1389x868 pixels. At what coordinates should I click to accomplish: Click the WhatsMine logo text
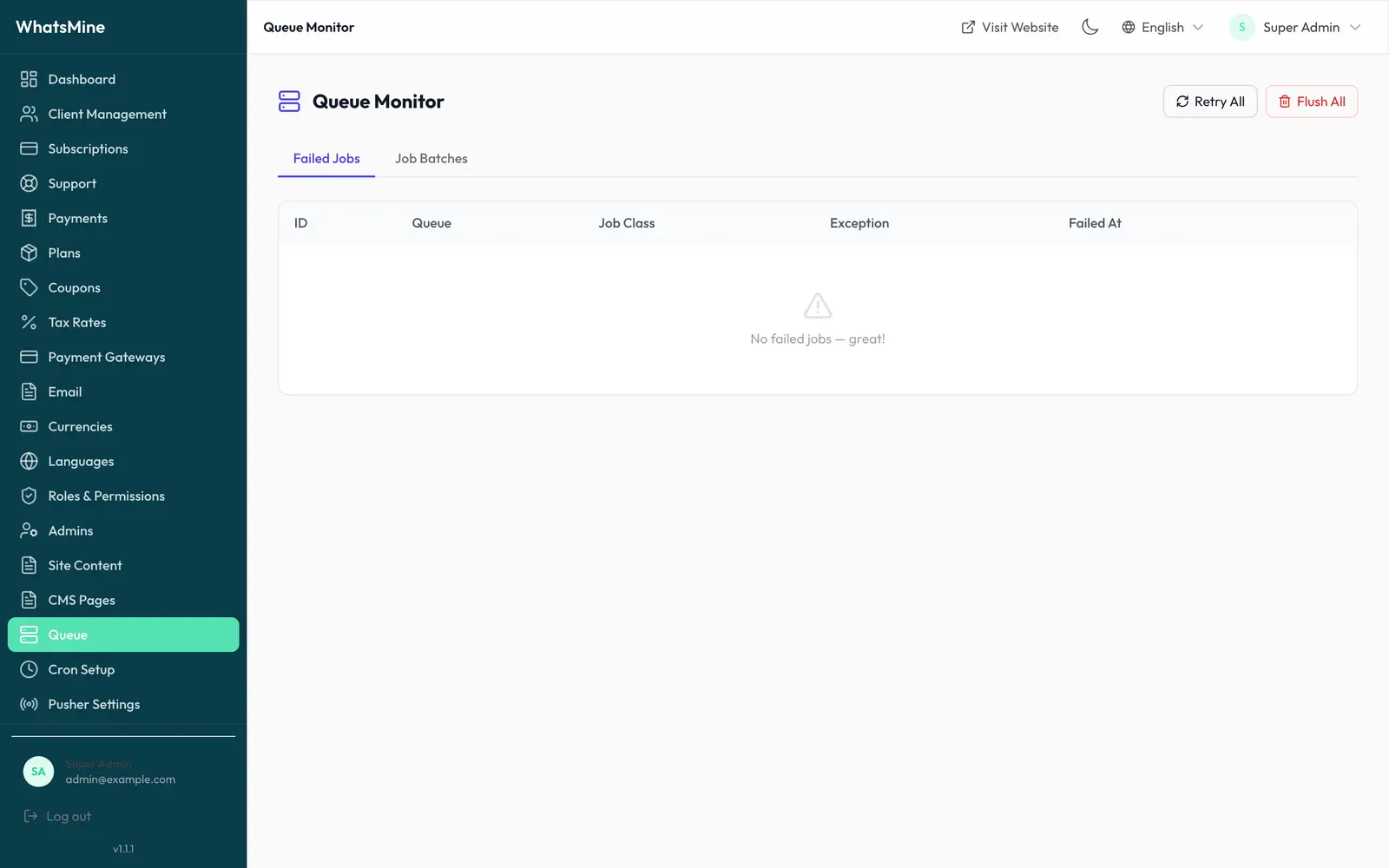60,27
